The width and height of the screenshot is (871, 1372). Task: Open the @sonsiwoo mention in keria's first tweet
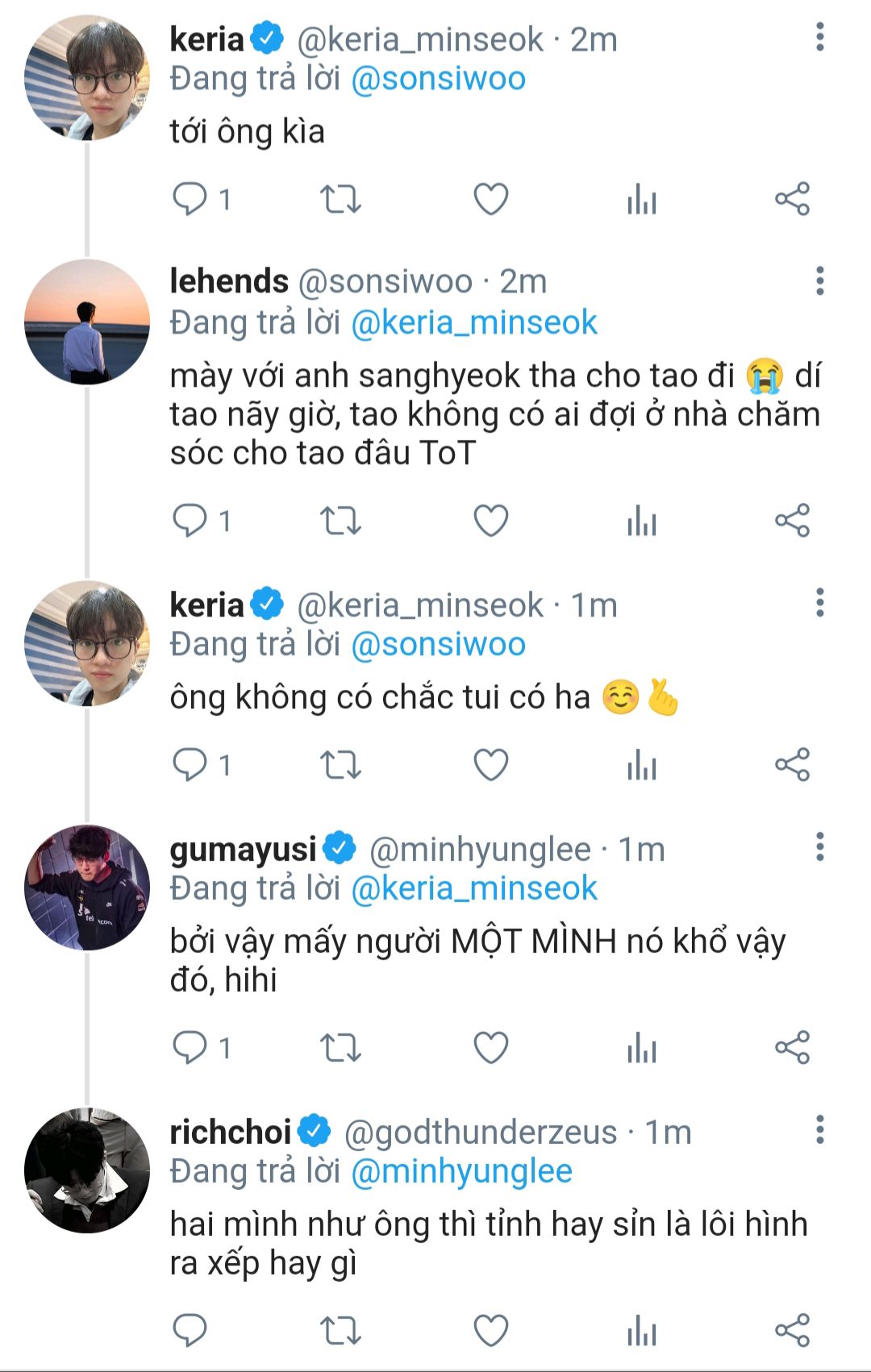point(439,79)
